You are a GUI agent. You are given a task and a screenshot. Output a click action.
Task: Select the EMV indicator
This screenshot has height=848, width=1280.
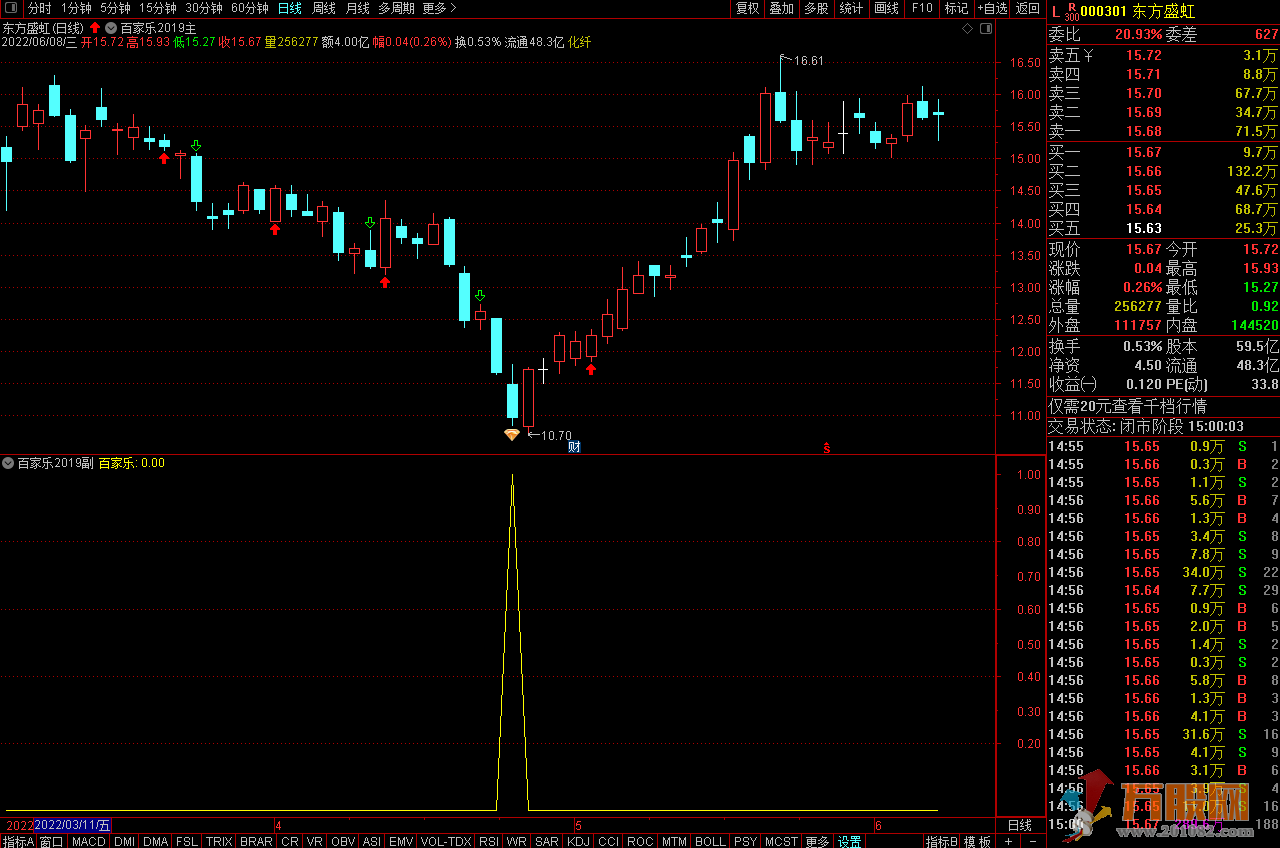(401, 841)
